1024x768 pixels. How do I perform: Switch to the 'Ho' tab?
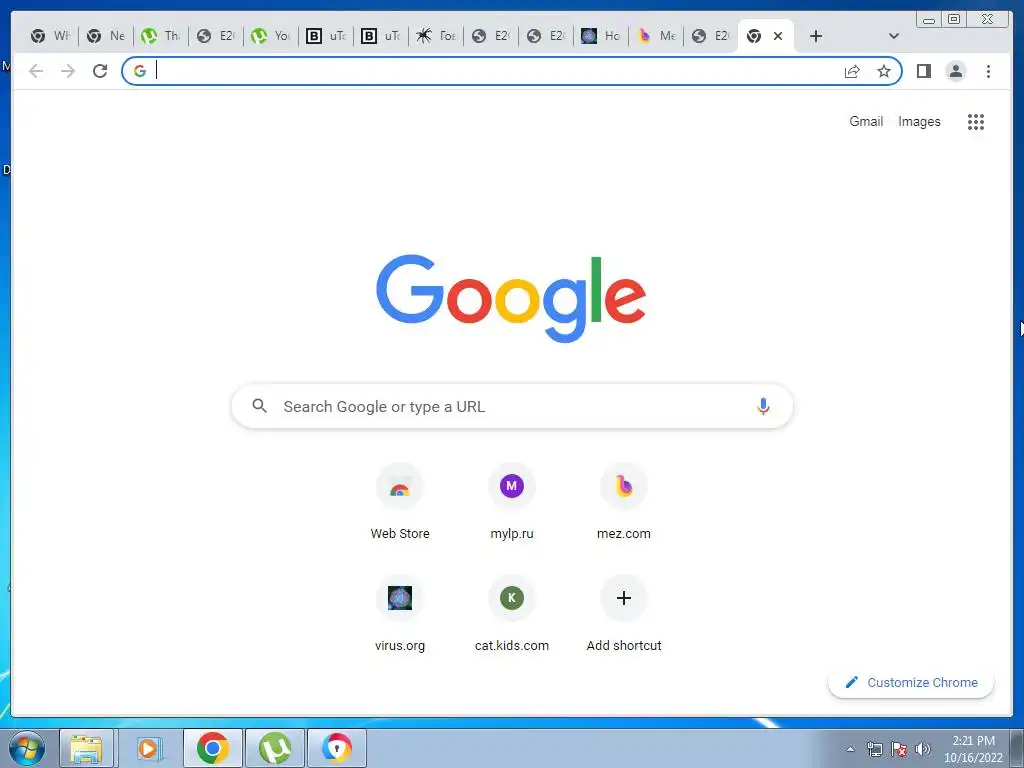coord(600,36)
